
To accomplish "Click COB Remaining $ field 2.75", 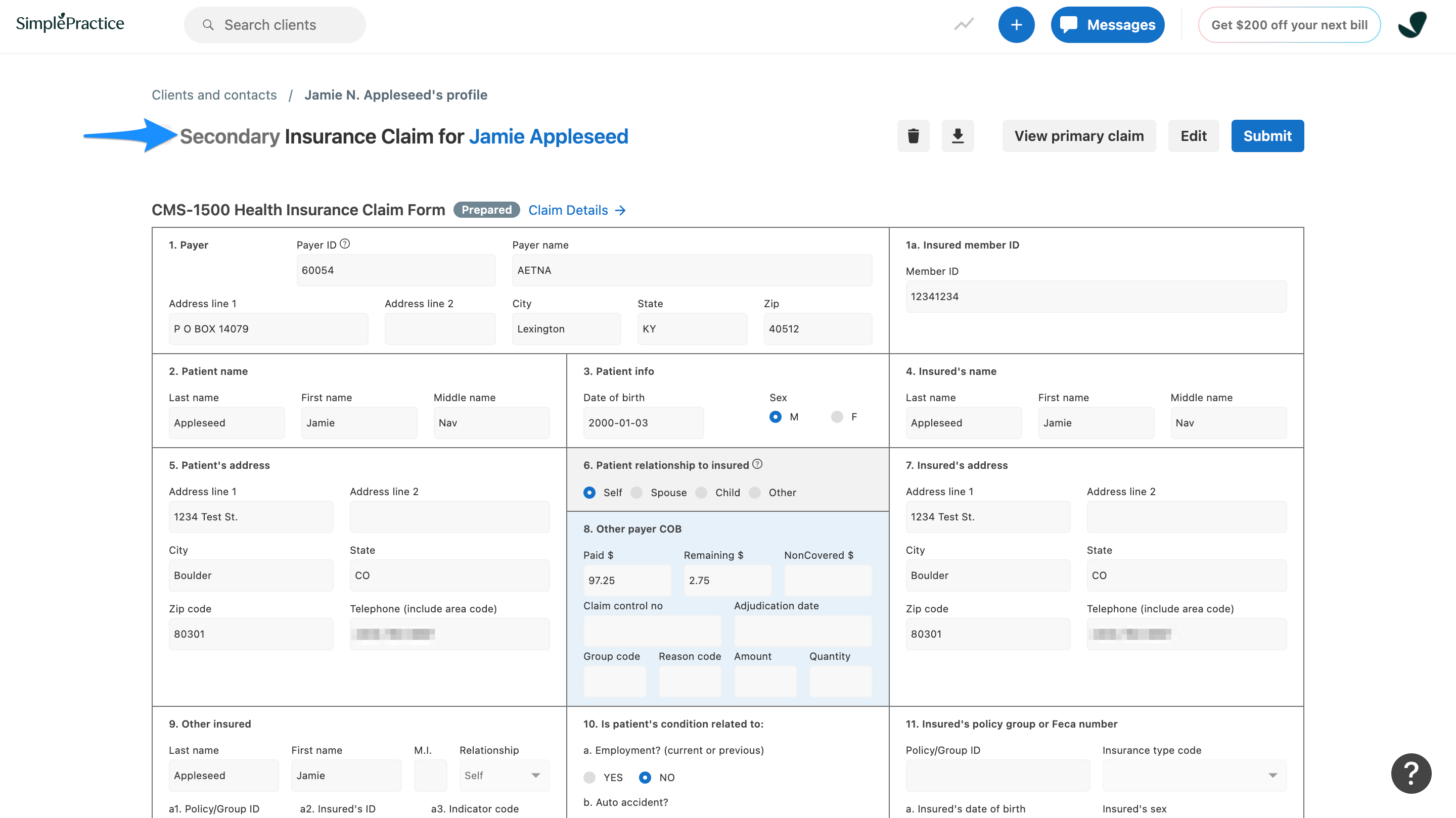I will (x=727, y=580).
